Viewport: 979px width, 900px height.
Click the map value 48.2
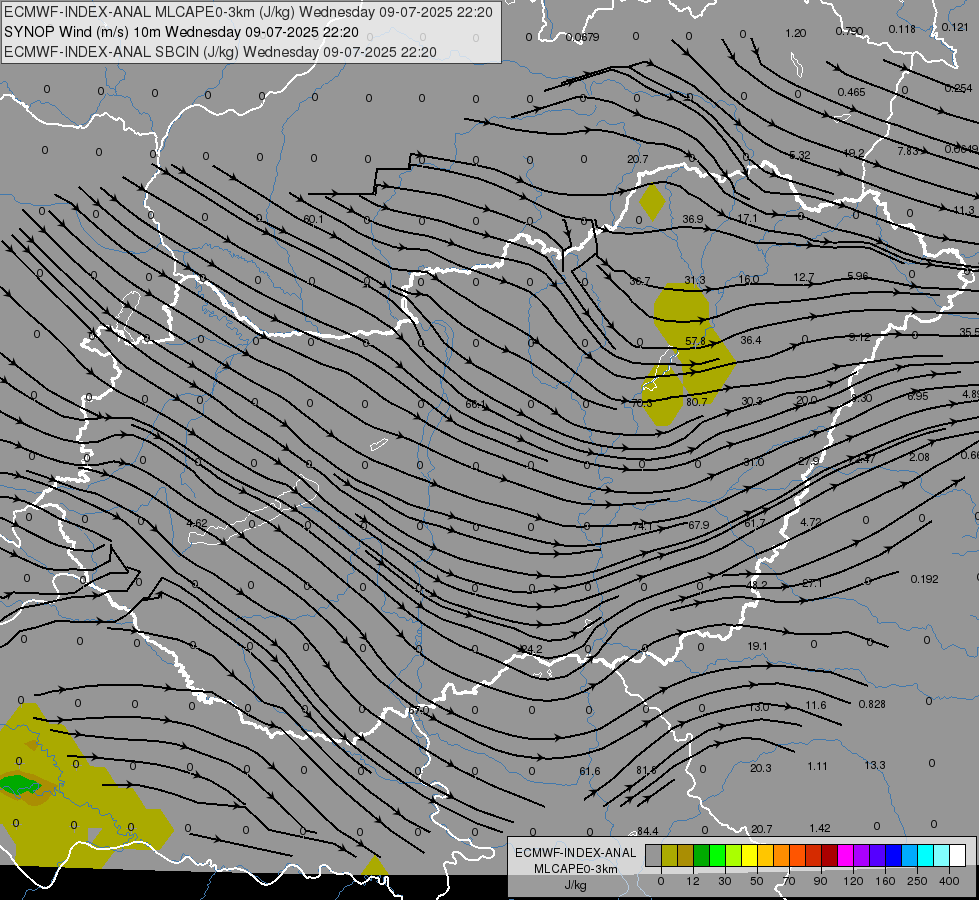(757, 585)
